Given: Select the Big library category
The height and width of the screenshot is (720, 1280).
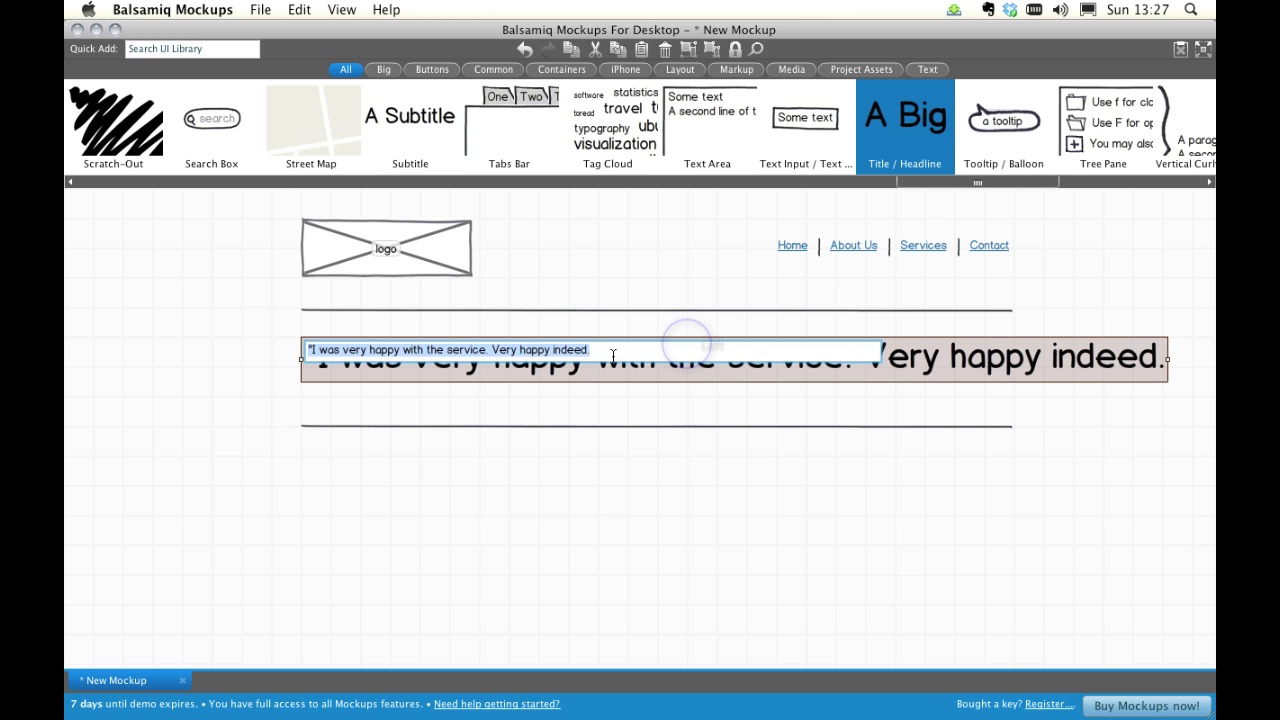Looking at the screenshot, I should click(x=384, y=69).
